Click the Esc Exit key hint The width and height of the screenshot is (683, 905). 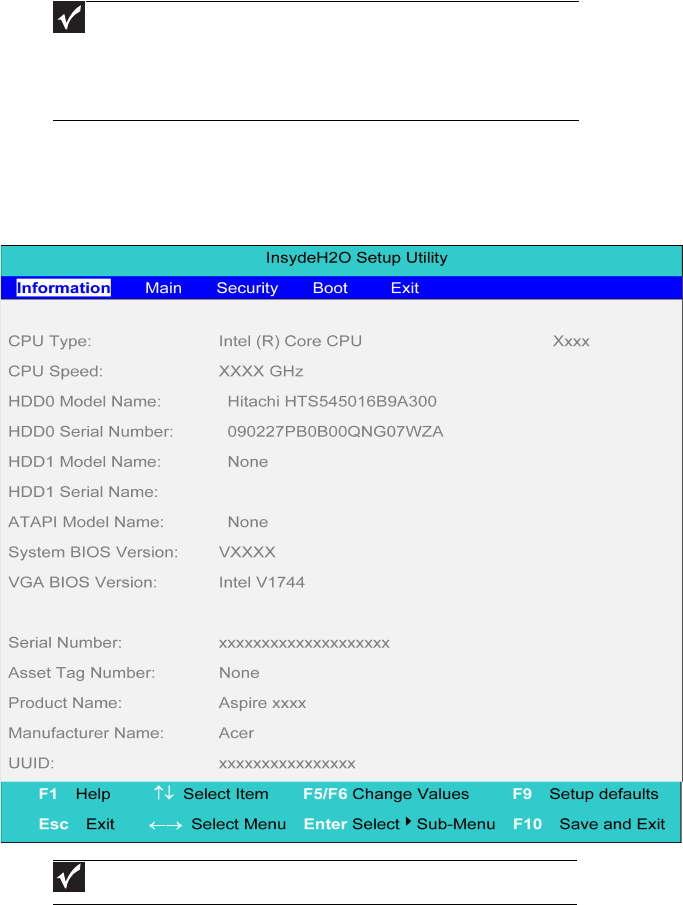click(x=77, y=824)
